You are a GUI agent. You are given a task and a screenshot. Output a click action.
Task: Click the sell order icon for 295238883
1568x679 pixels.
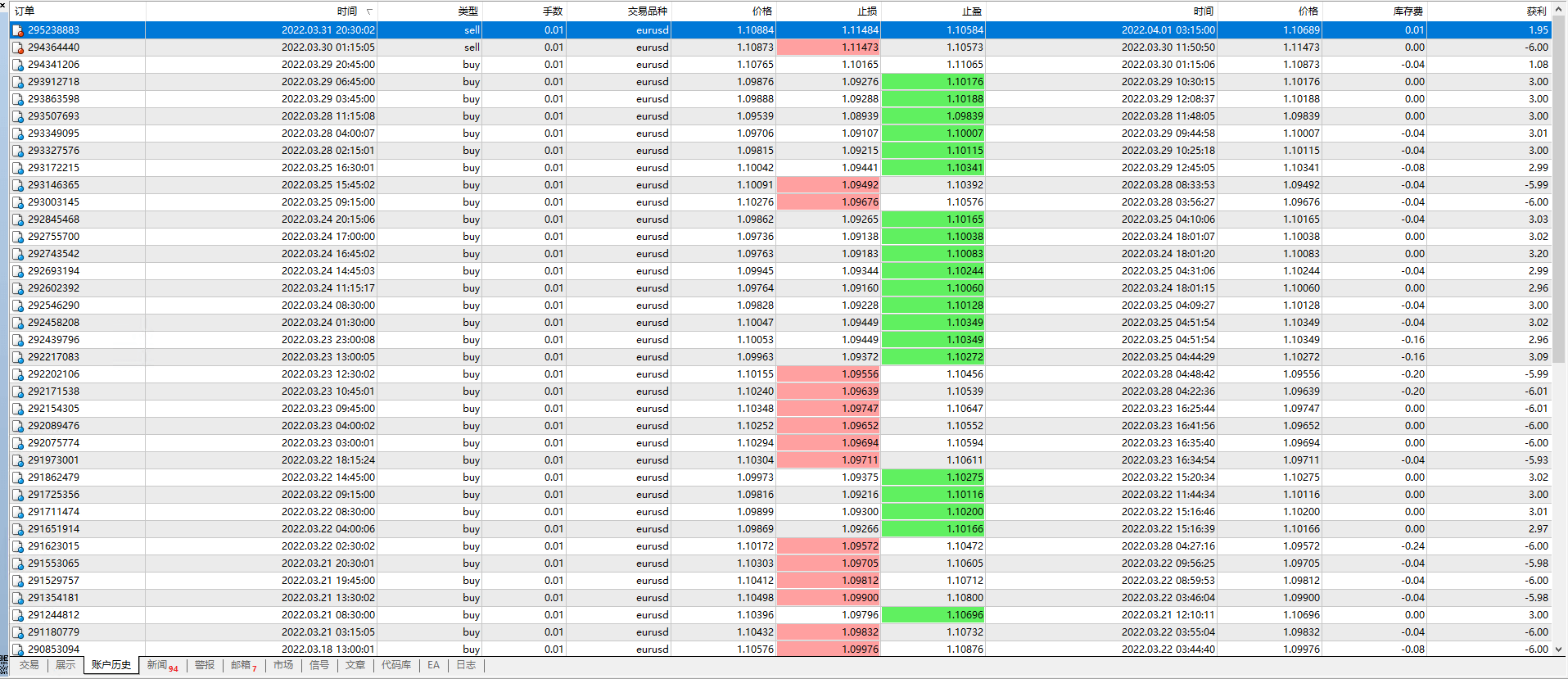click(x=17, y=30)
